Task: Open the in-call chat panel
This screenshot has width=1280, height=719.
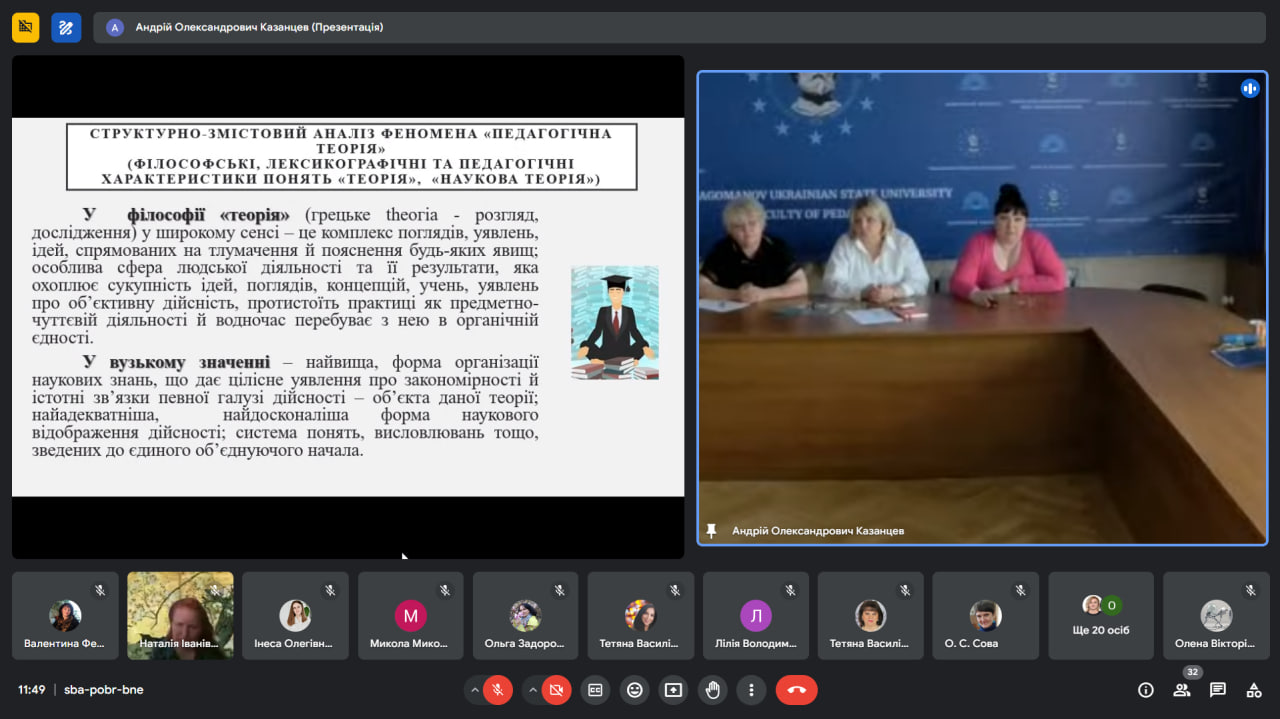Action: point(1217,690)
